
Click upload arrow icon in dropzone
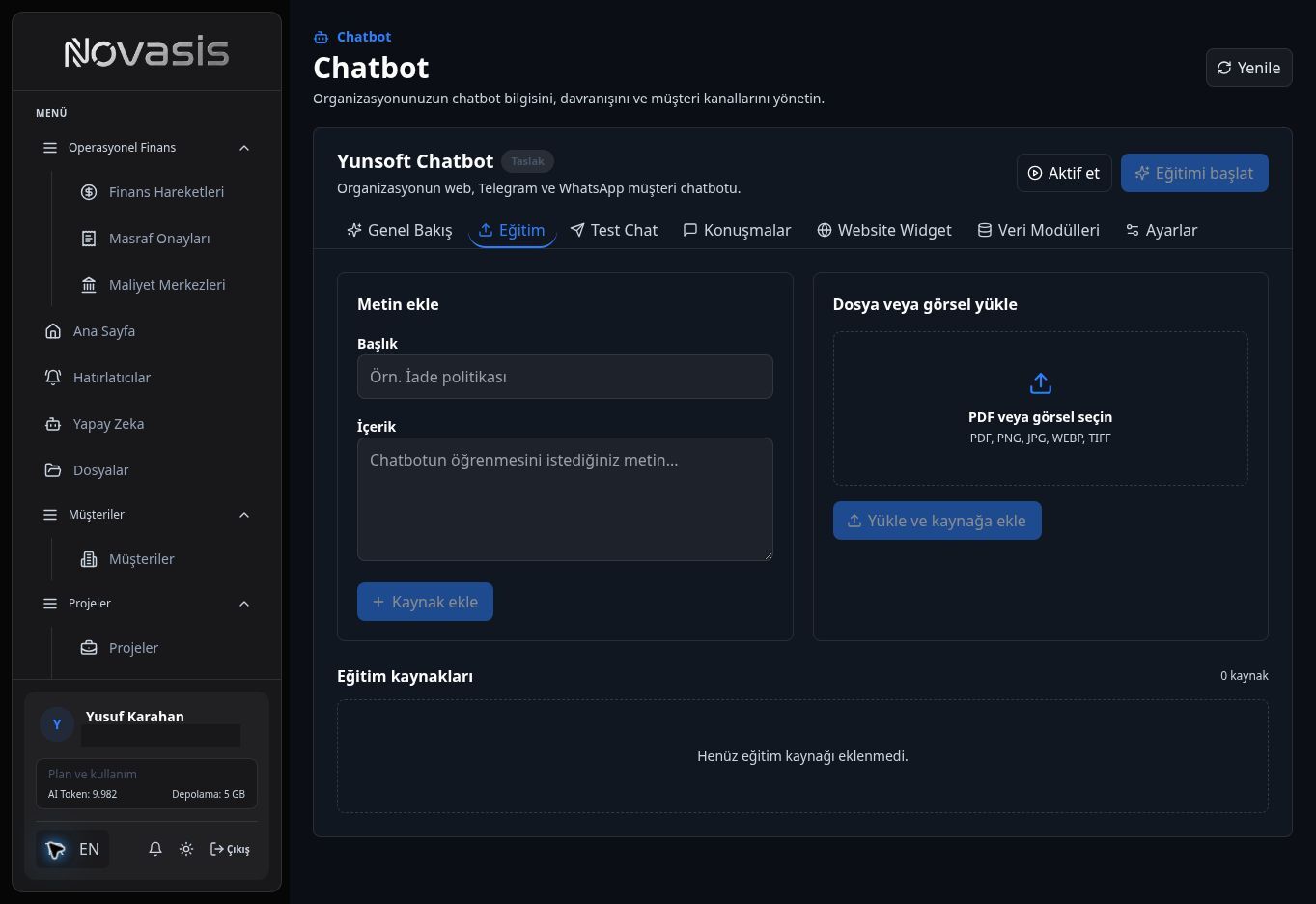(x=1040, y=383)
